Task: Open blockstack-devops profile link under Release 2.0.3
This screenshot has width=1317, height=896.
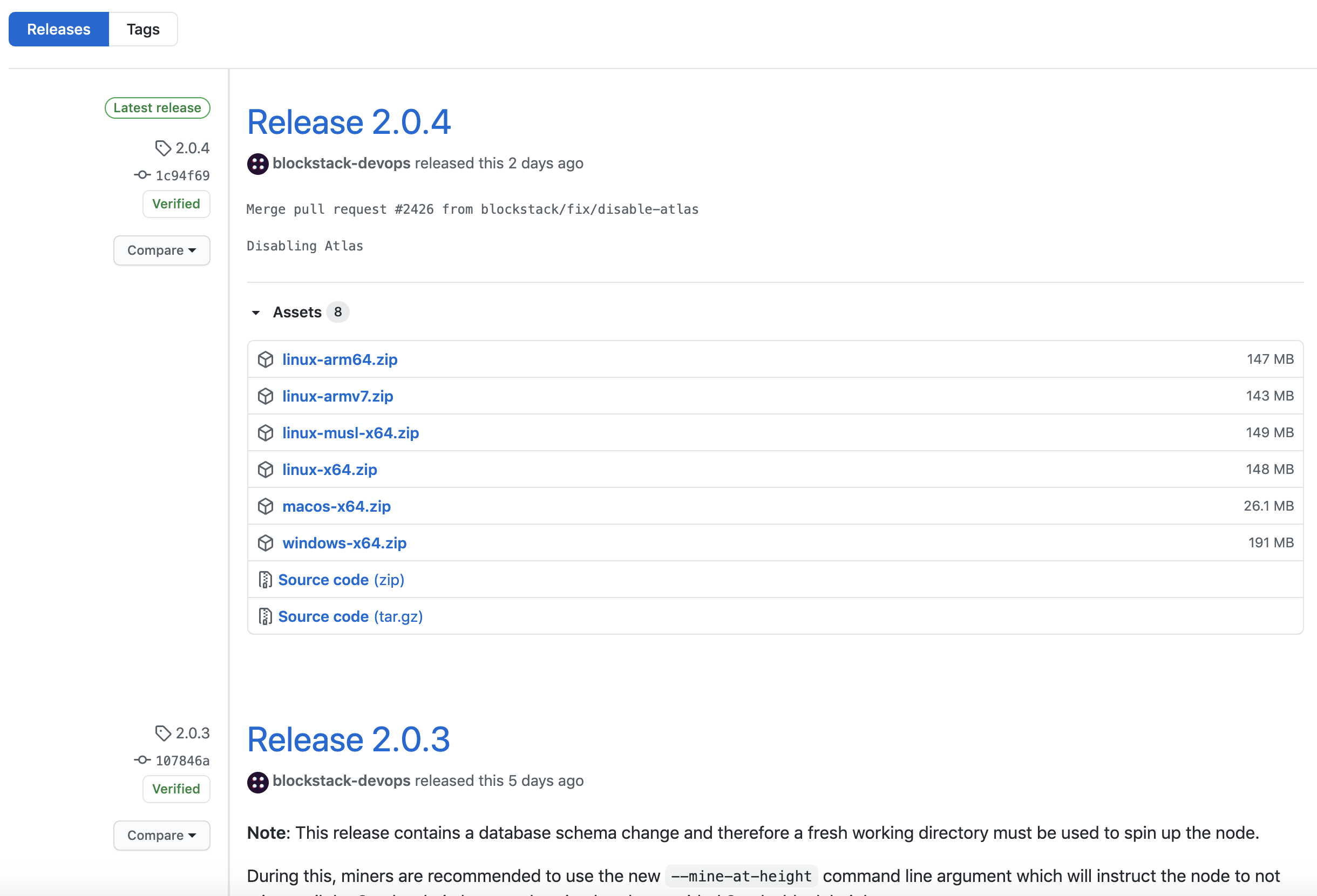Action: [341, 780]
